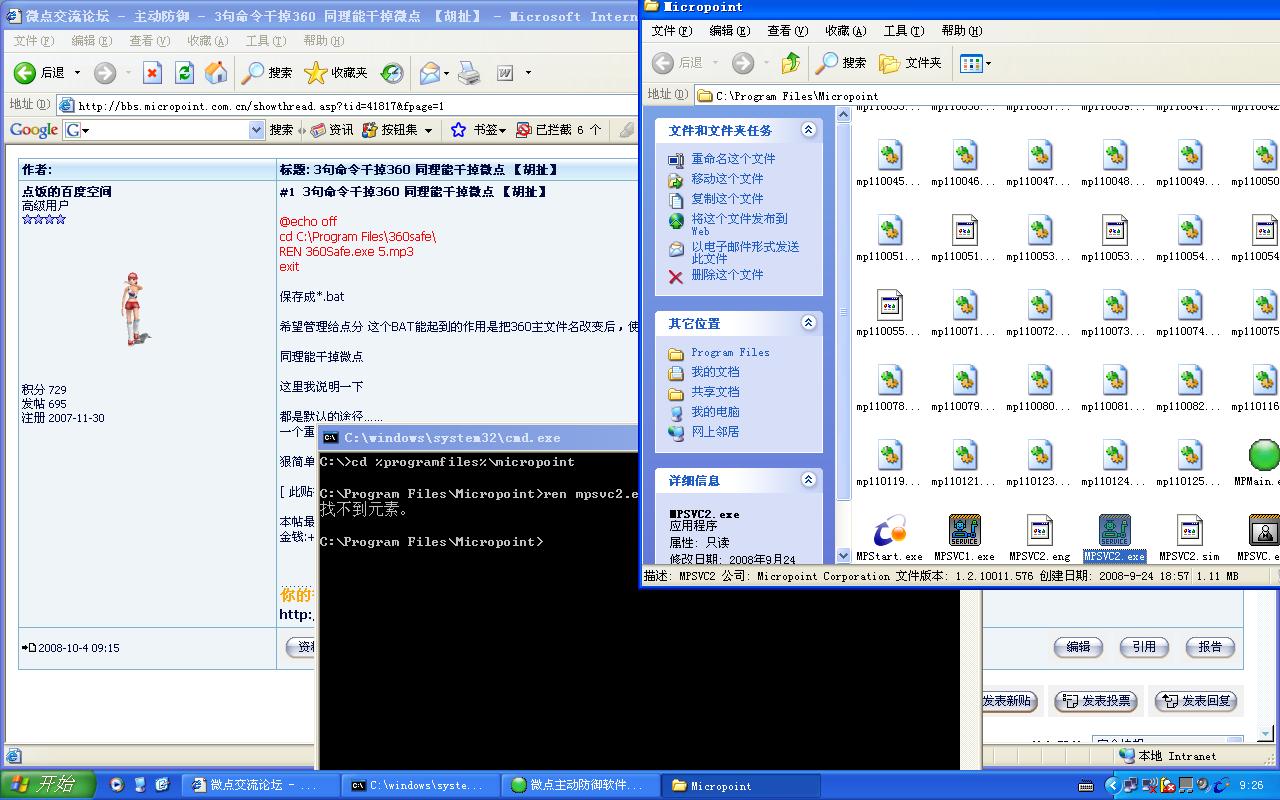The image size is (1280, 800).
Task: Click 移动这个文件 task link
Action: point(727,178)
